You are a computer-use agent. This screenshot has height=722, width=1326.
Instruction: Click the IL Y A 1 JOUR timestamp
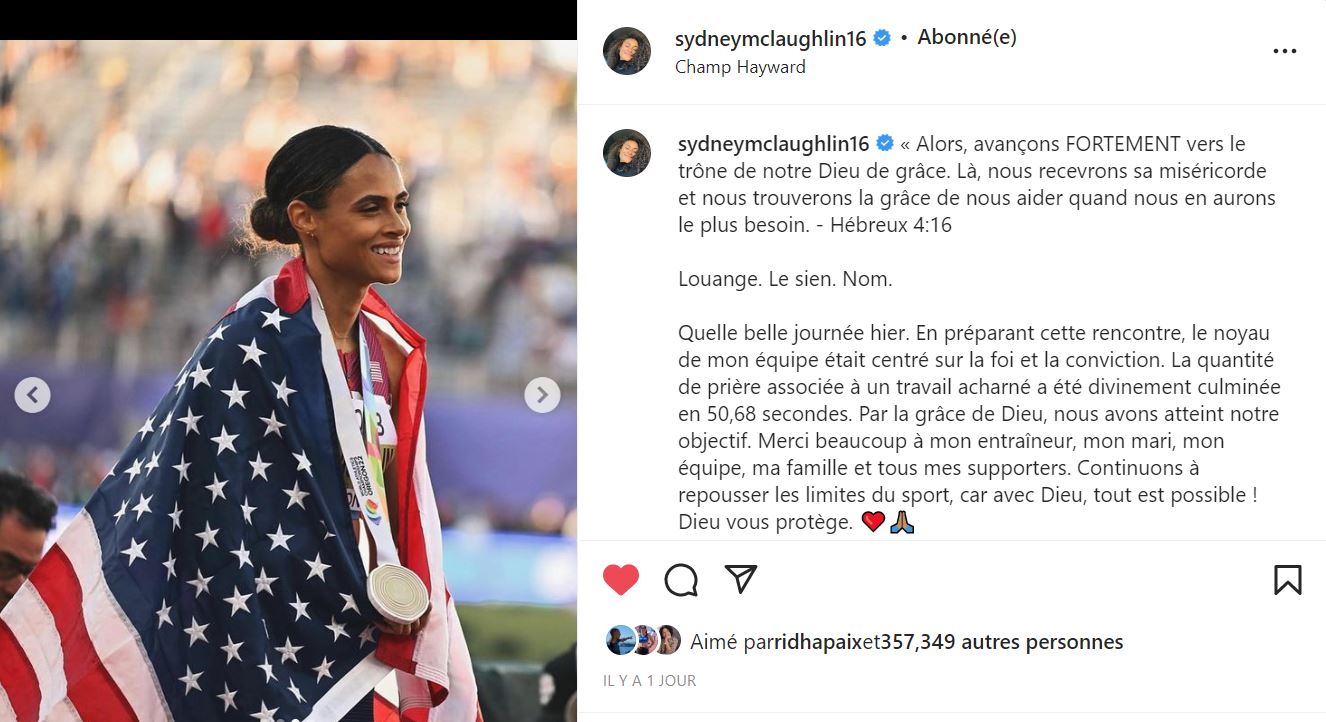[650, 681]
